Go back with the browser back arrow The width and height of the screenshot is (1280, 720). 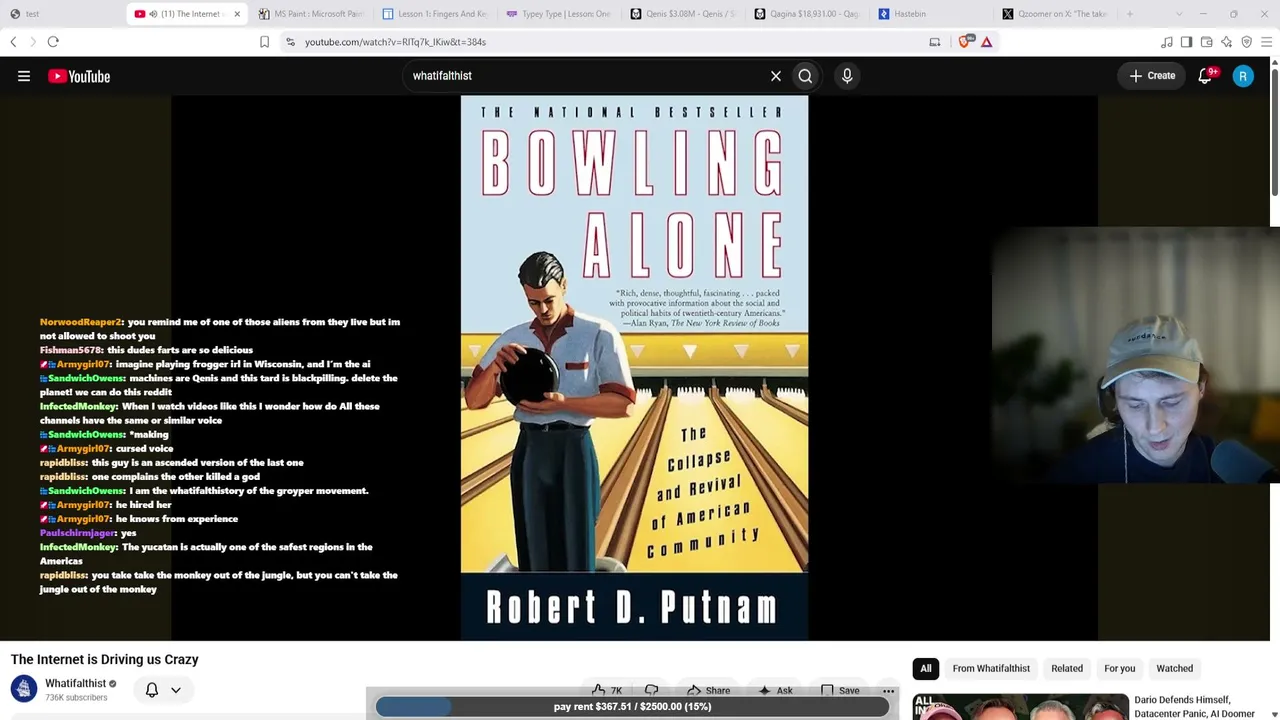(x=13, y=42)
